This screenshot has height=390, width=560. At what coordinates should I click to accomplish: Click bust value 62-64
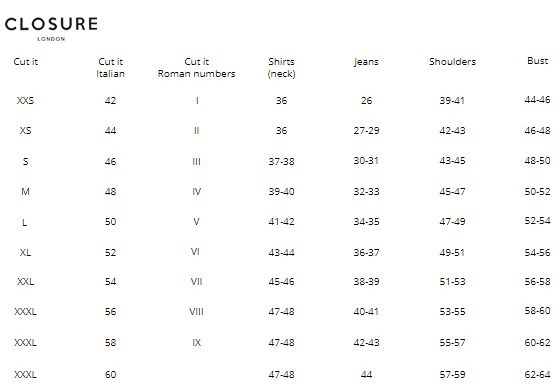[537, 375]
